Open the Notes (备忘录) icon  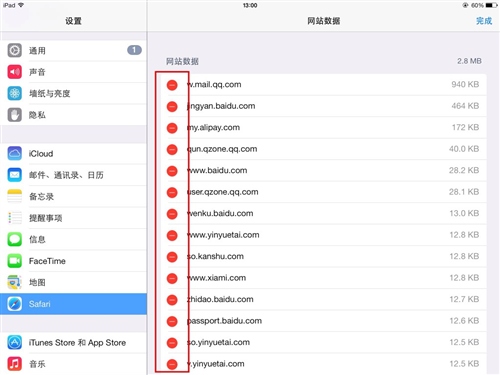[15, 196]
